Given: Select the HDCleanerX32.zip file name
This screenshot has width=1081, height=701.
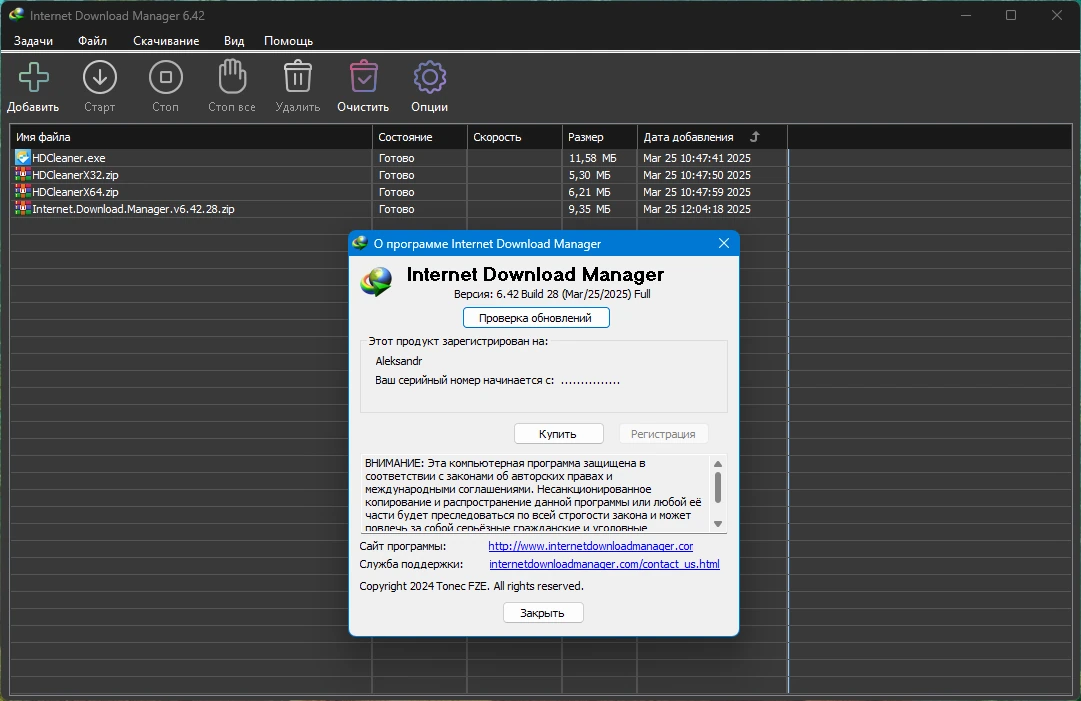Looking at the screenshot, I should pos(75,175).
